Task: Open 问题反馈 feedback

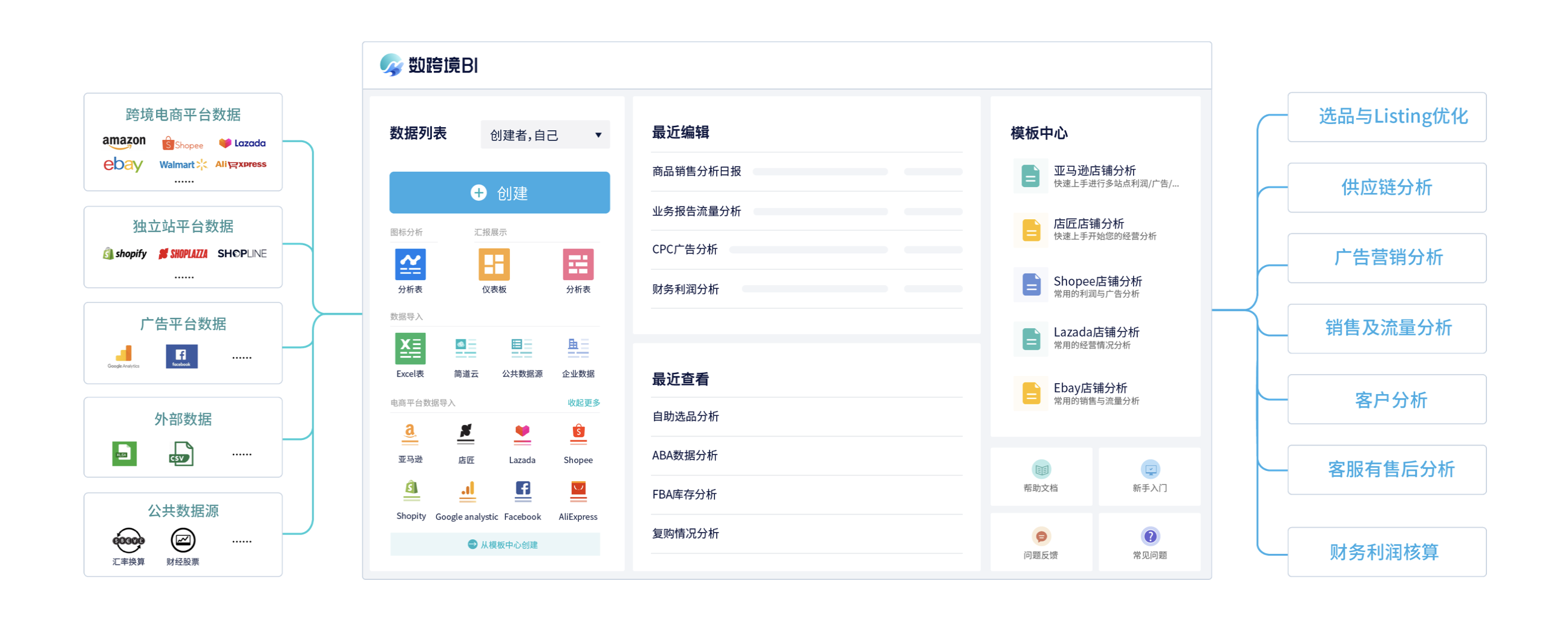Action: tap(1041, 542)
